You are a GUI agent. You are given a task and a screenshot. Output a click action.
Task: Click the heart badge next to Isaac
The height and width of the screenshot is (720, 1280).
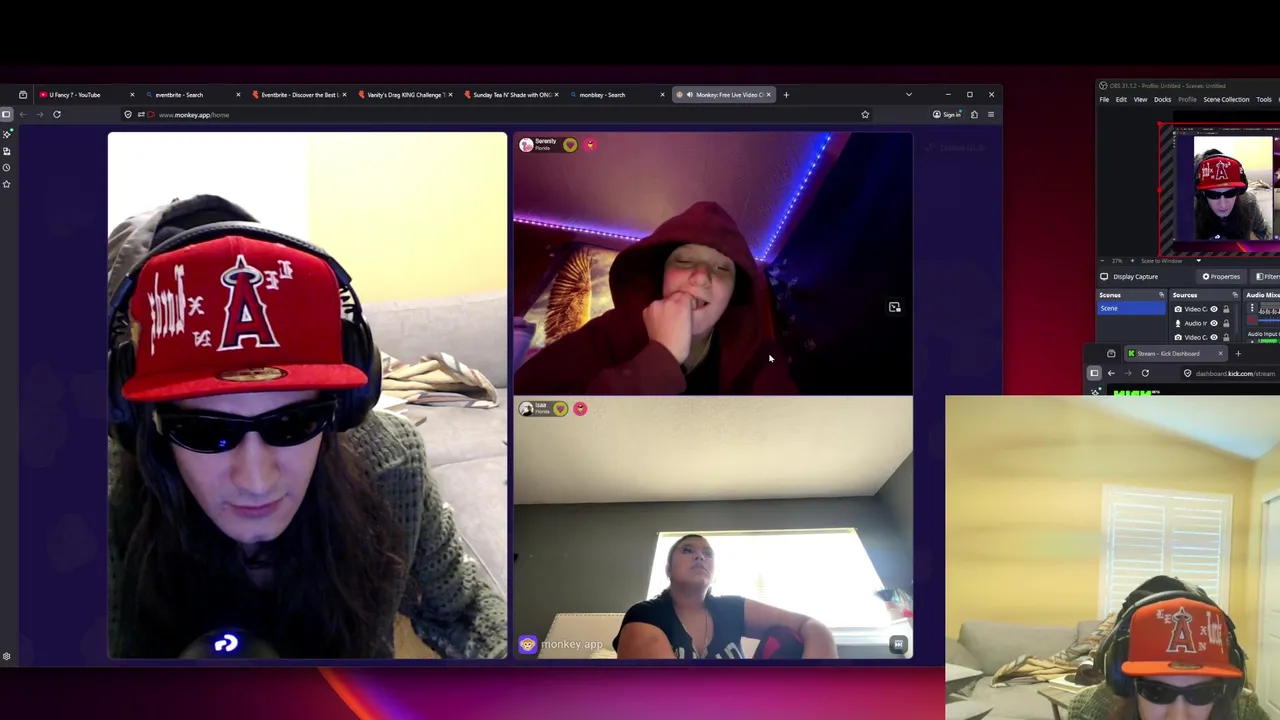click(560, 409)
